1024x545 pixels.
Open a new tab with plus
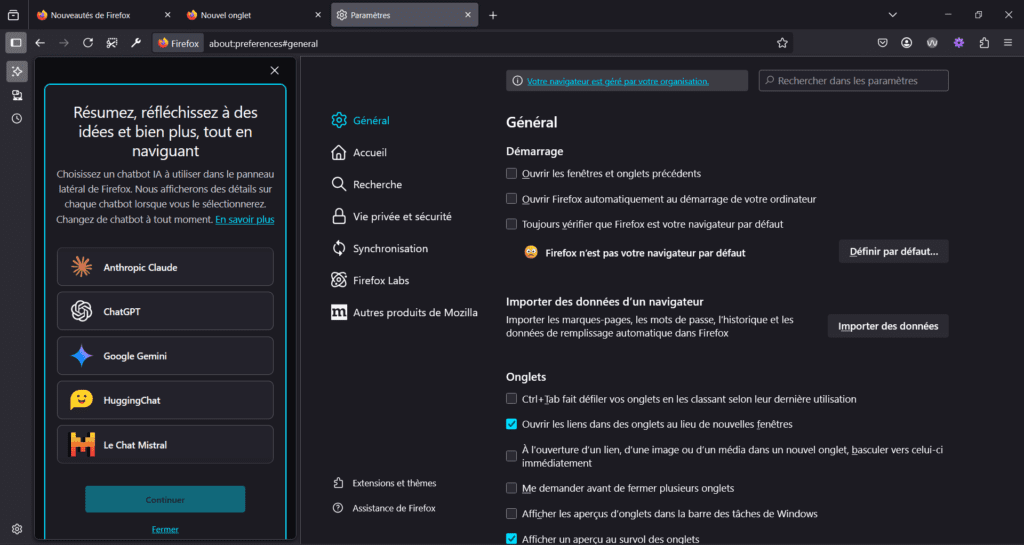click(493, 15)
